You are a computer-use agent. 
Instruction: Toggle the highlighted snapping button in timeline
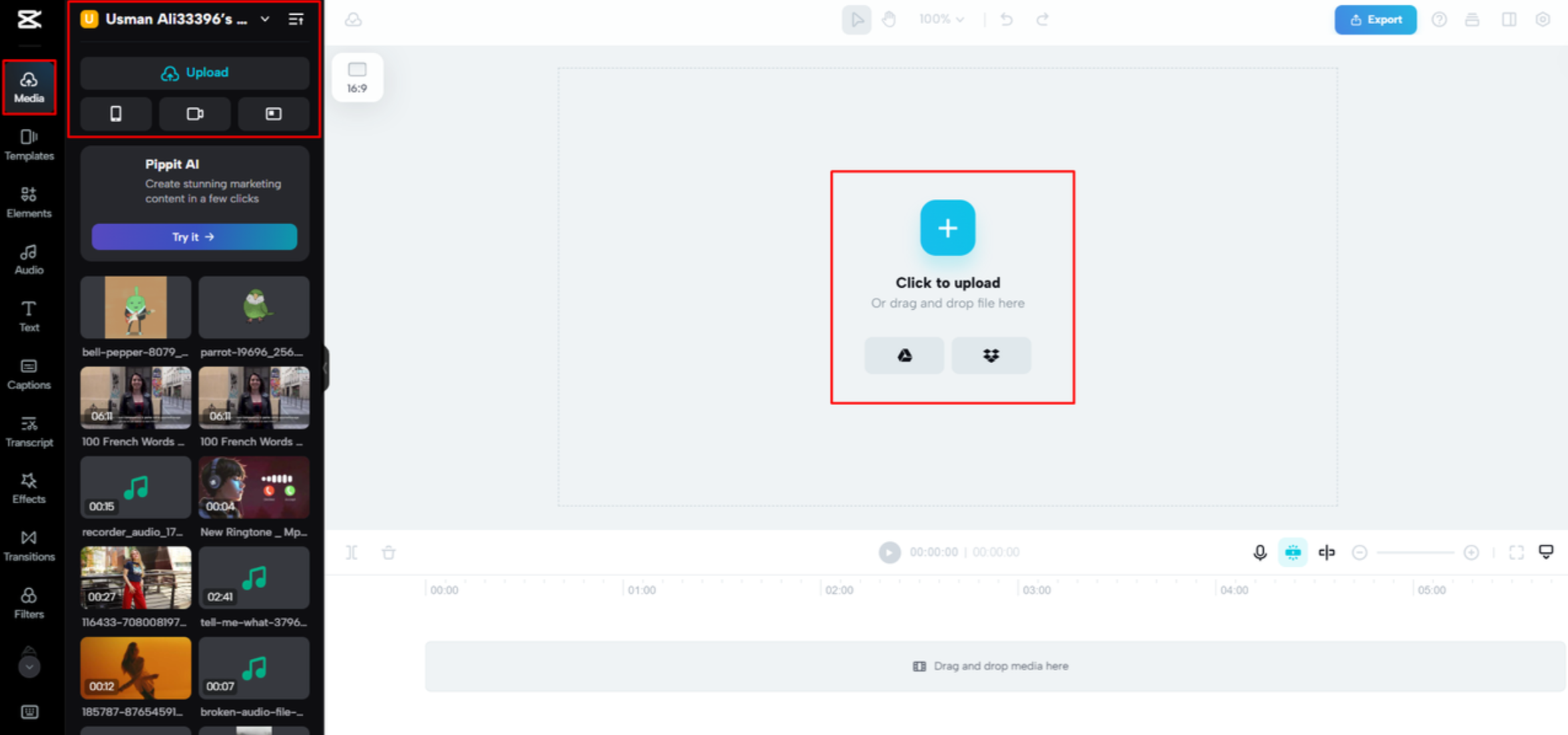pos(1292,552)
